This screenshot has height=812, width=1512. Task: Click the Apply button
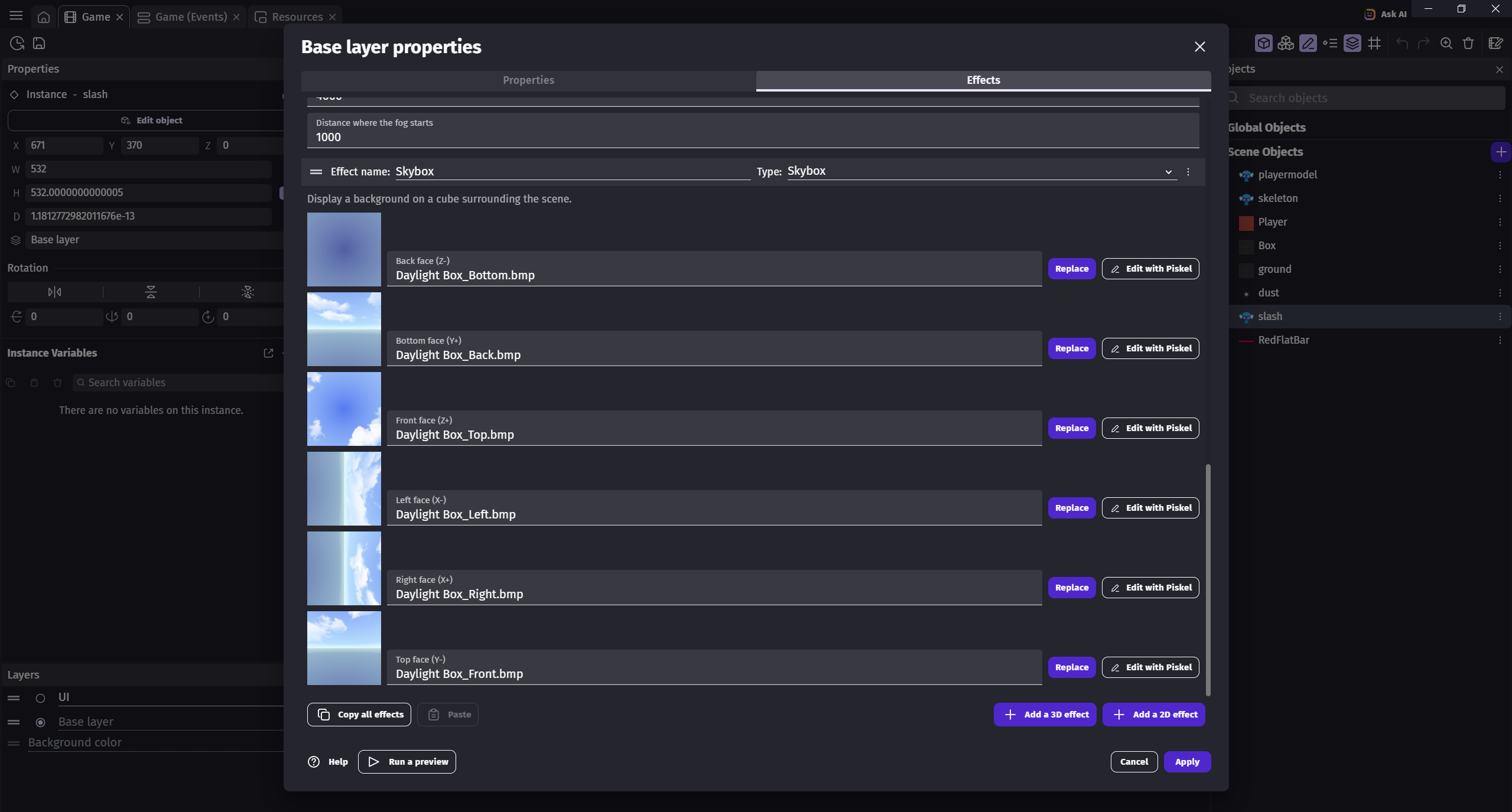tap(1186, 762)
